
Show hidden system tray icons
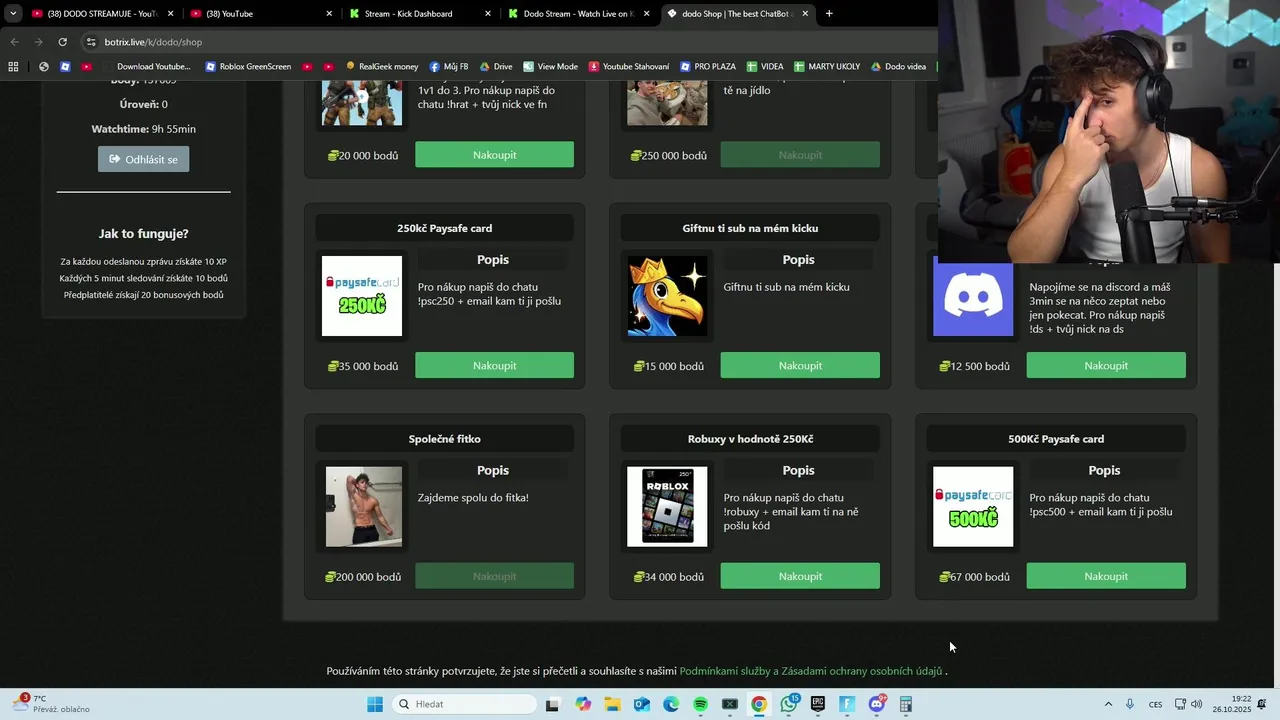click(x=1108, y=704)
